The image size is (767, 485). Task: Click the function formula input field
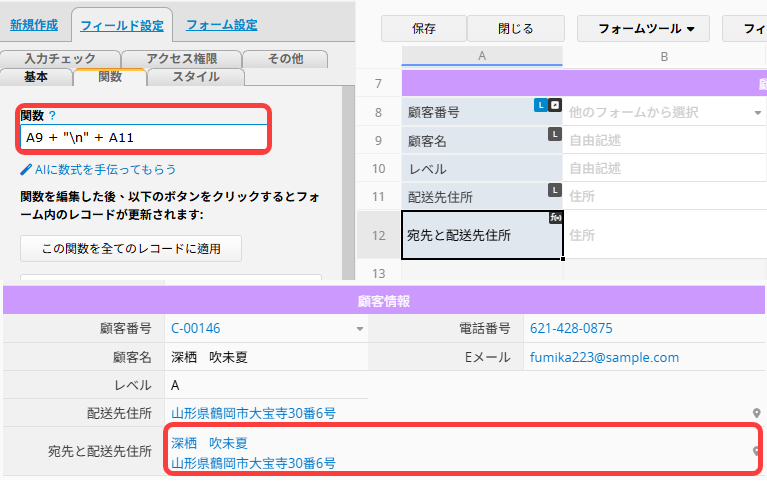(x=143, y=138)
